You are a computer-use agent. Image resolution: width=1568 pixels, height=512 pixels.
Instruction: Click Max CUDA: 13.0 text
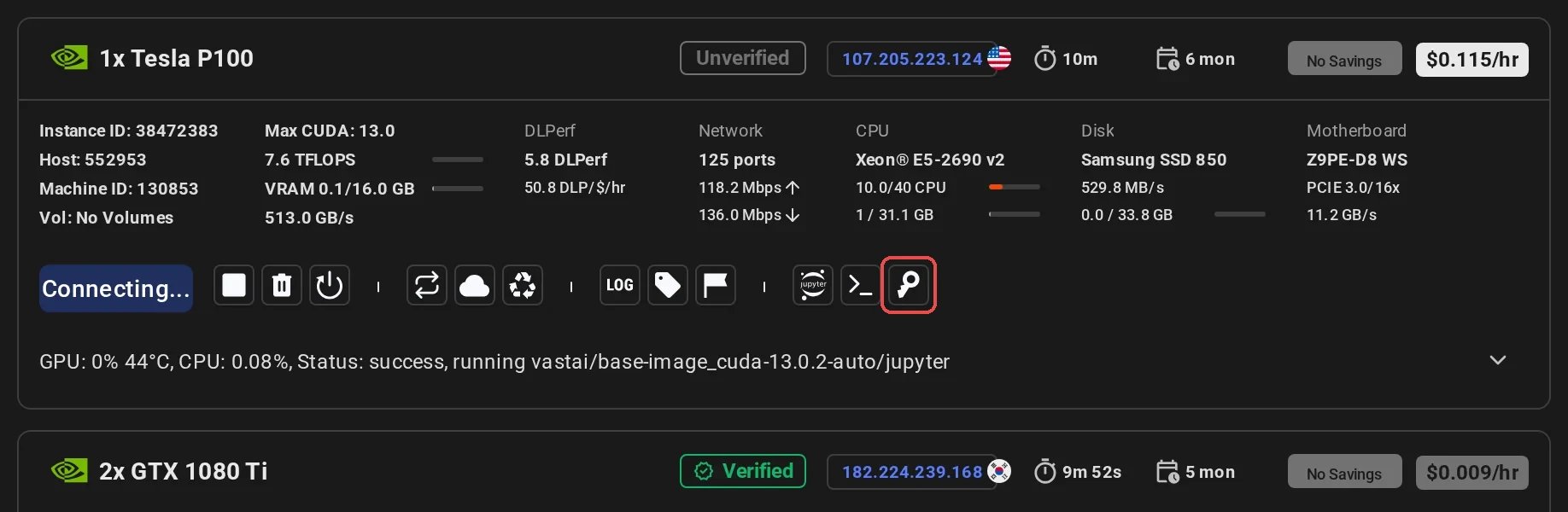coord(330,131)
